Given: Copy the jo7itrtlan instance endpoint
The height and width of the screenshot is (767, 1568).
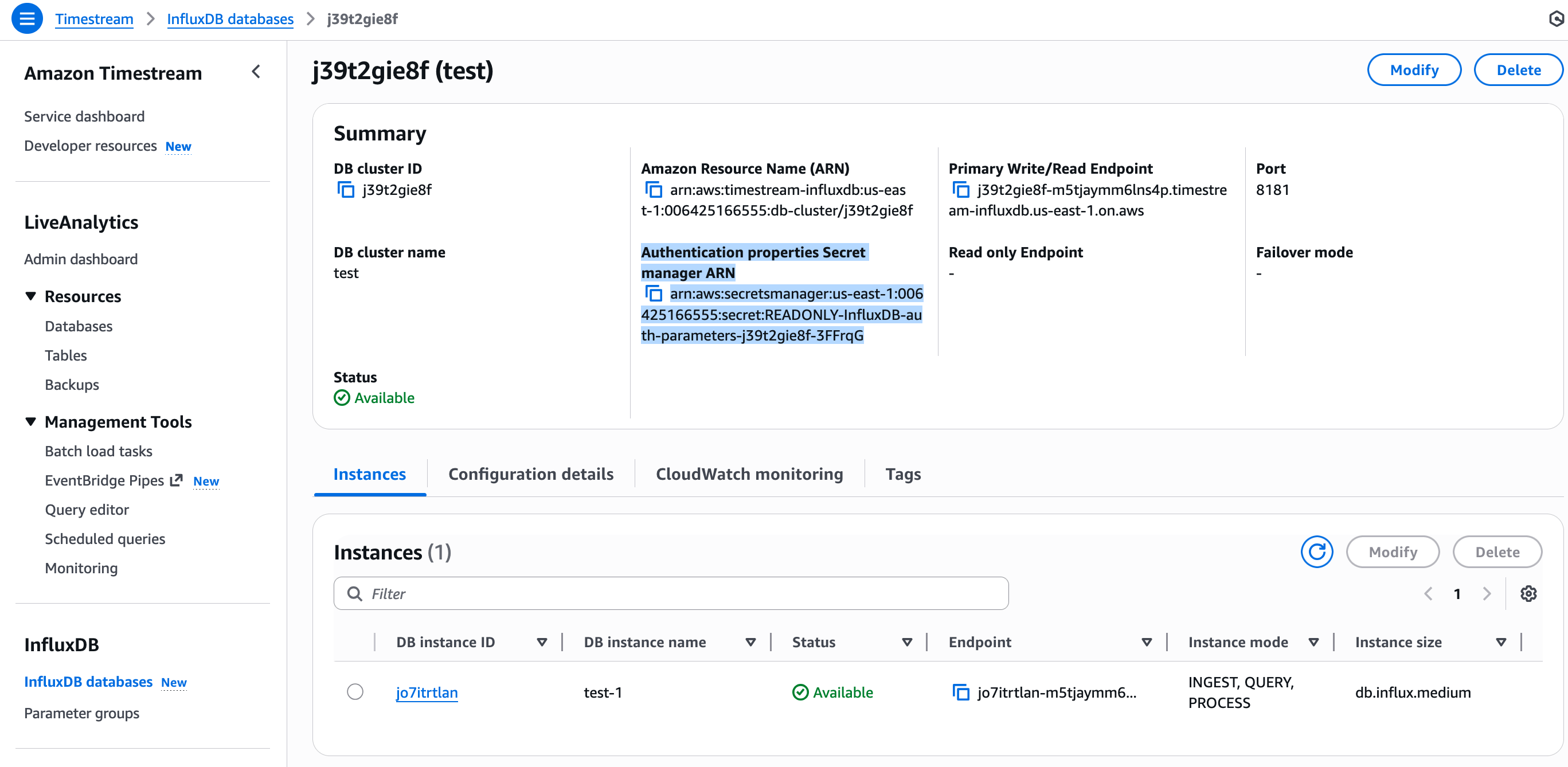Looking at the screenshot, I should tap(960, 692).
